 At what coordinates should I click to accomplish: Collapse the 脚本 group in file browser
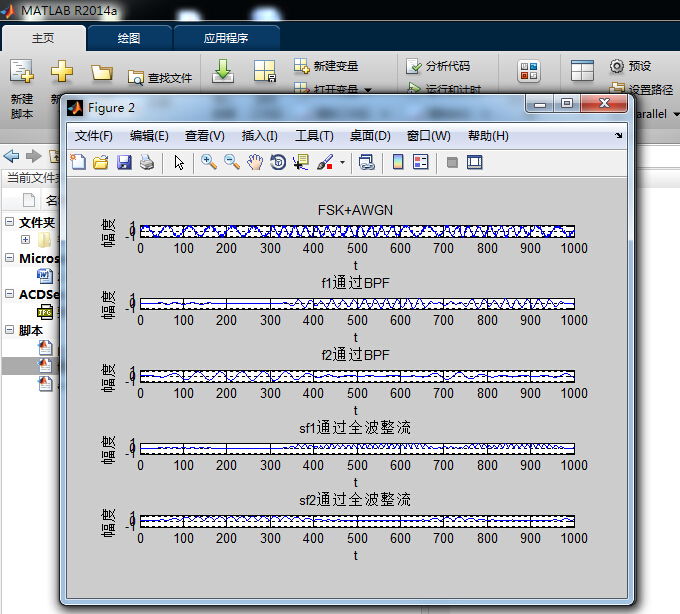pos(10,330)
